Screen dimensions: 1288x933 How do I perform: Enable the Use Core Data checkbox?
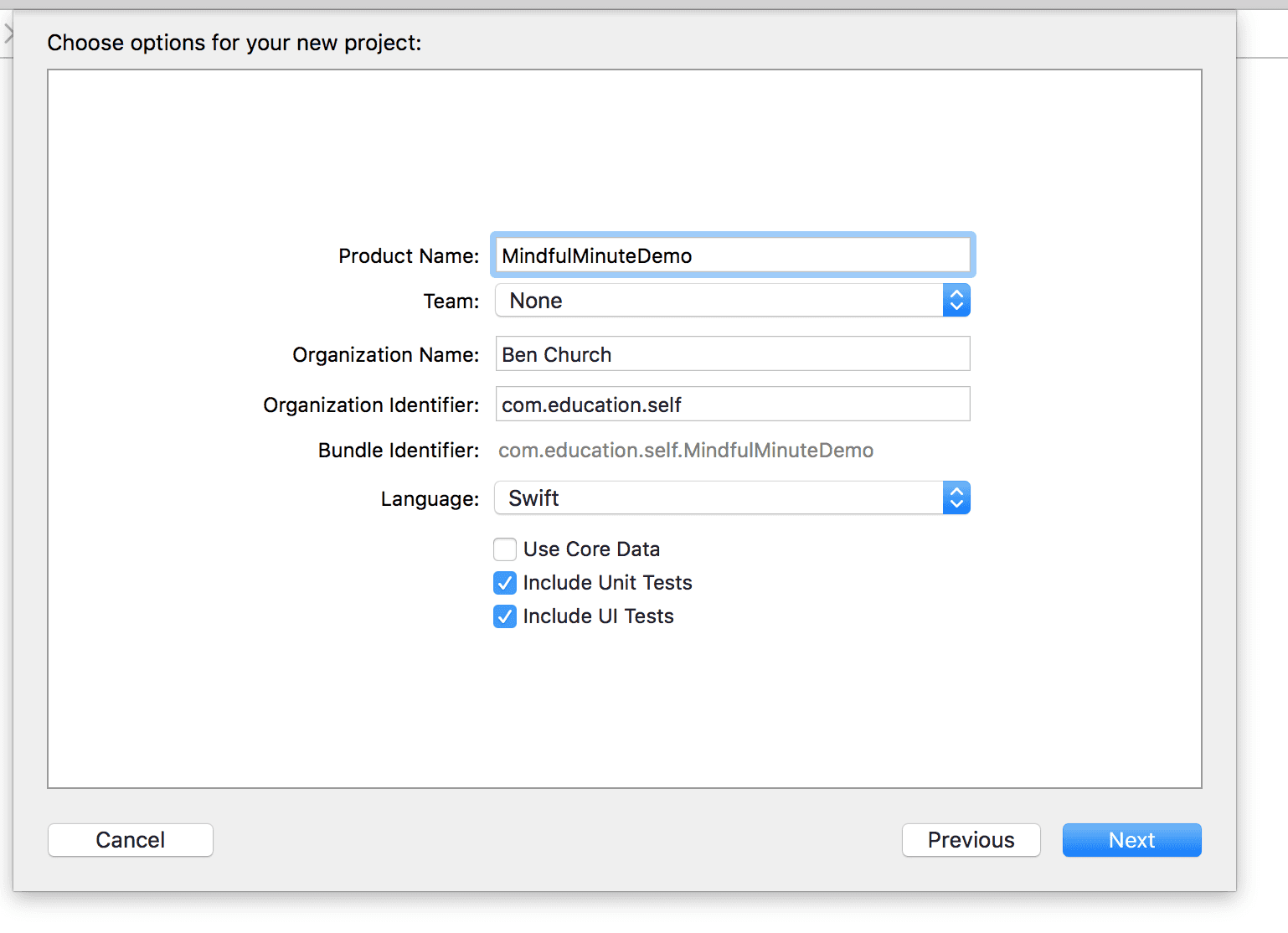[x=505, y=549]
